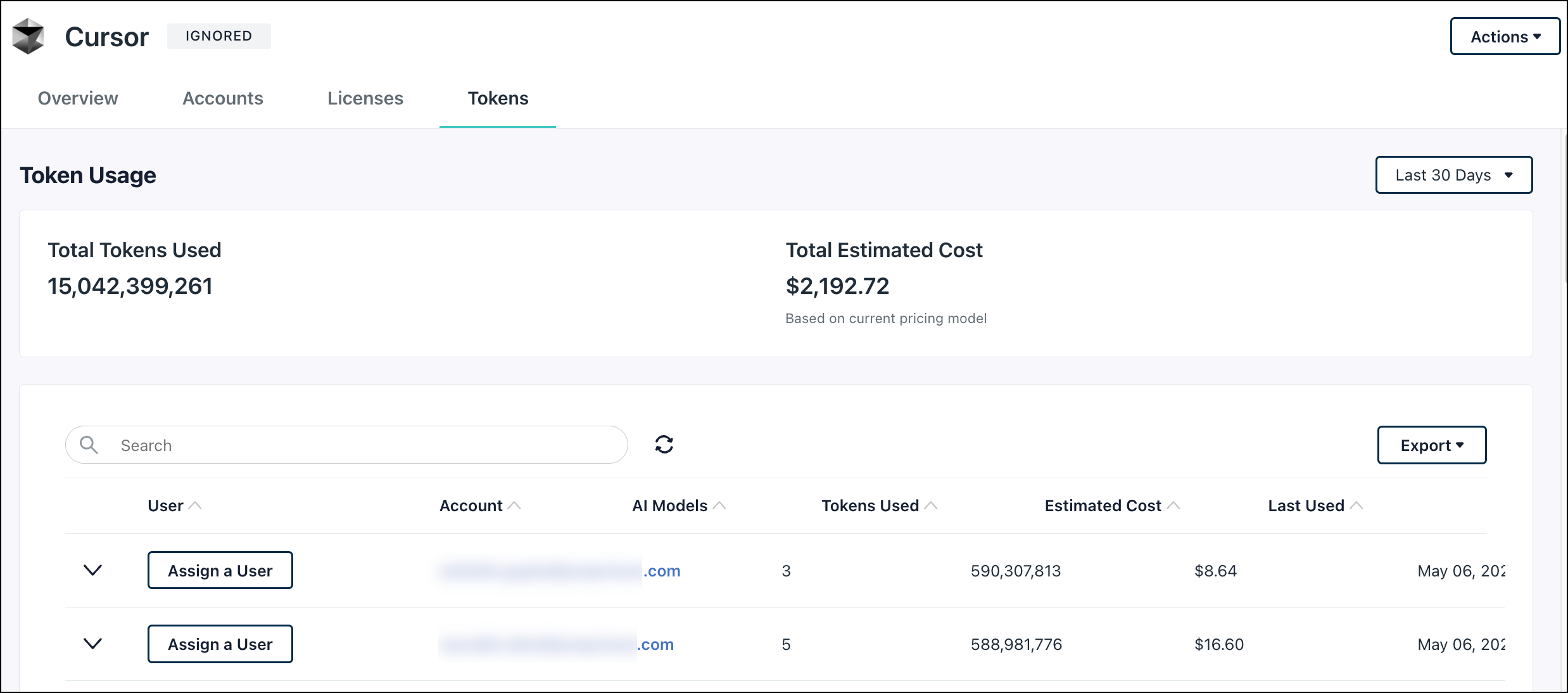Click Last Used date in $16.60 row
The width and height of the screenshot is (1568, 693).
(x=1462, y=644)
